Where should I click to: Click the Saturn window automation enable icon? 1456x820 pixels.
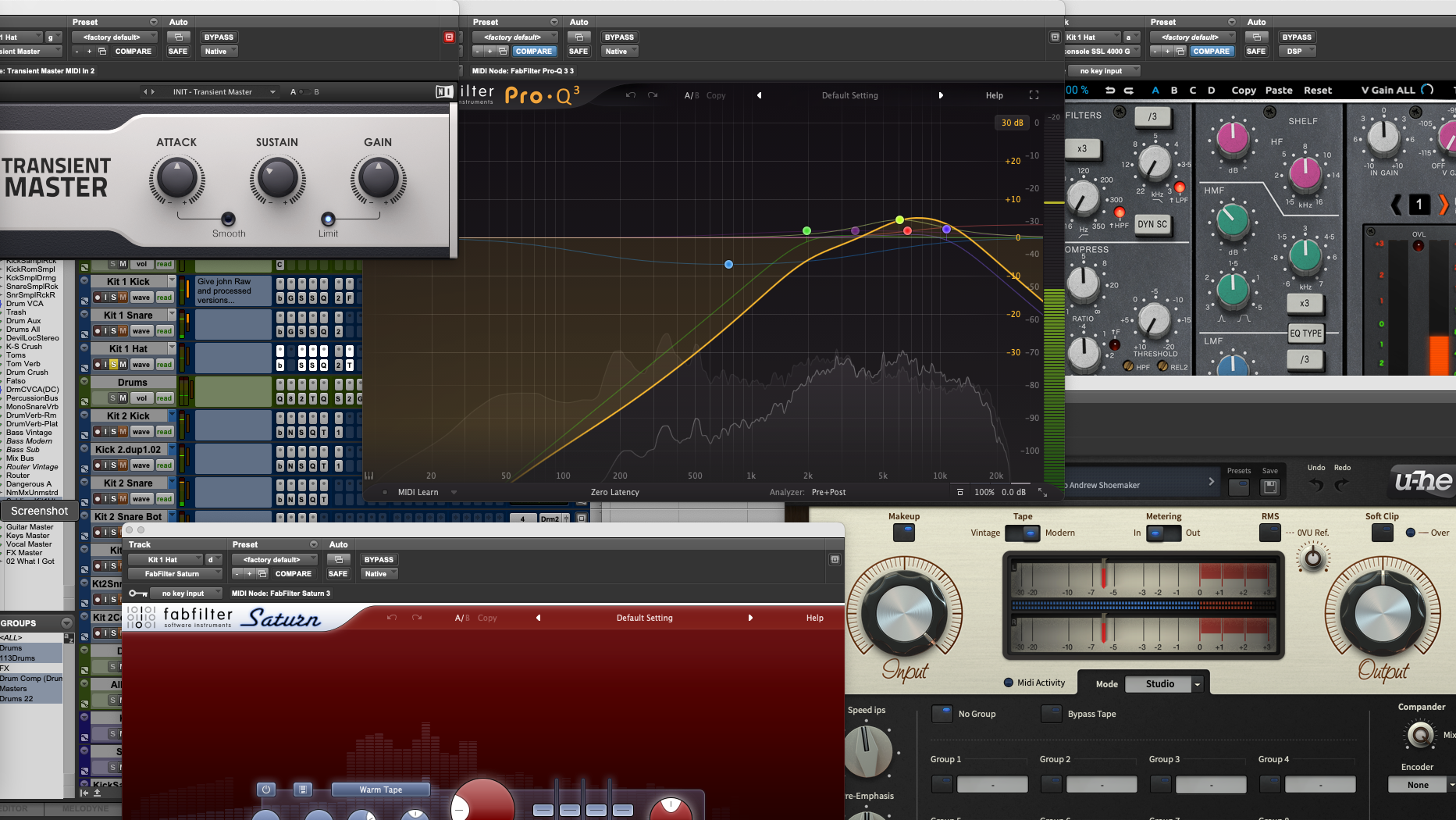tap(339, 559)
